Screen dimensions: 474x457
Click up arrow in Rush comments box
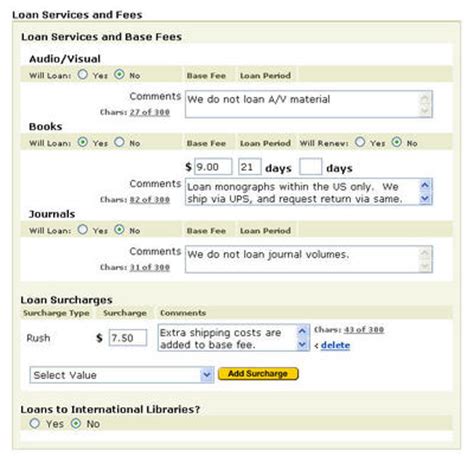click(302, 331)
